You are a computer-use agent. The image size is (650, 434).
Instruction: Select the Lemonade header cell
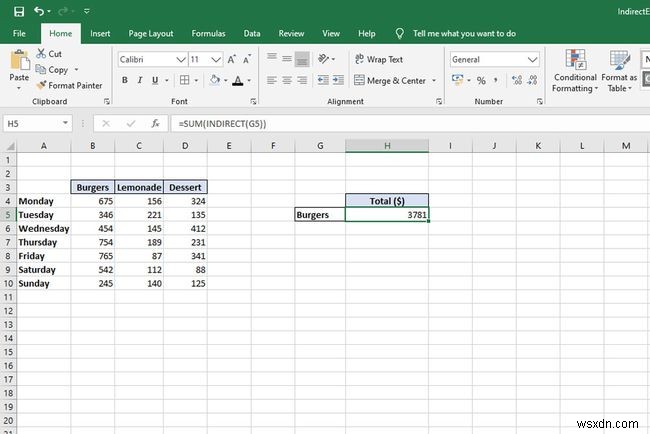click(x=139, y=187)
